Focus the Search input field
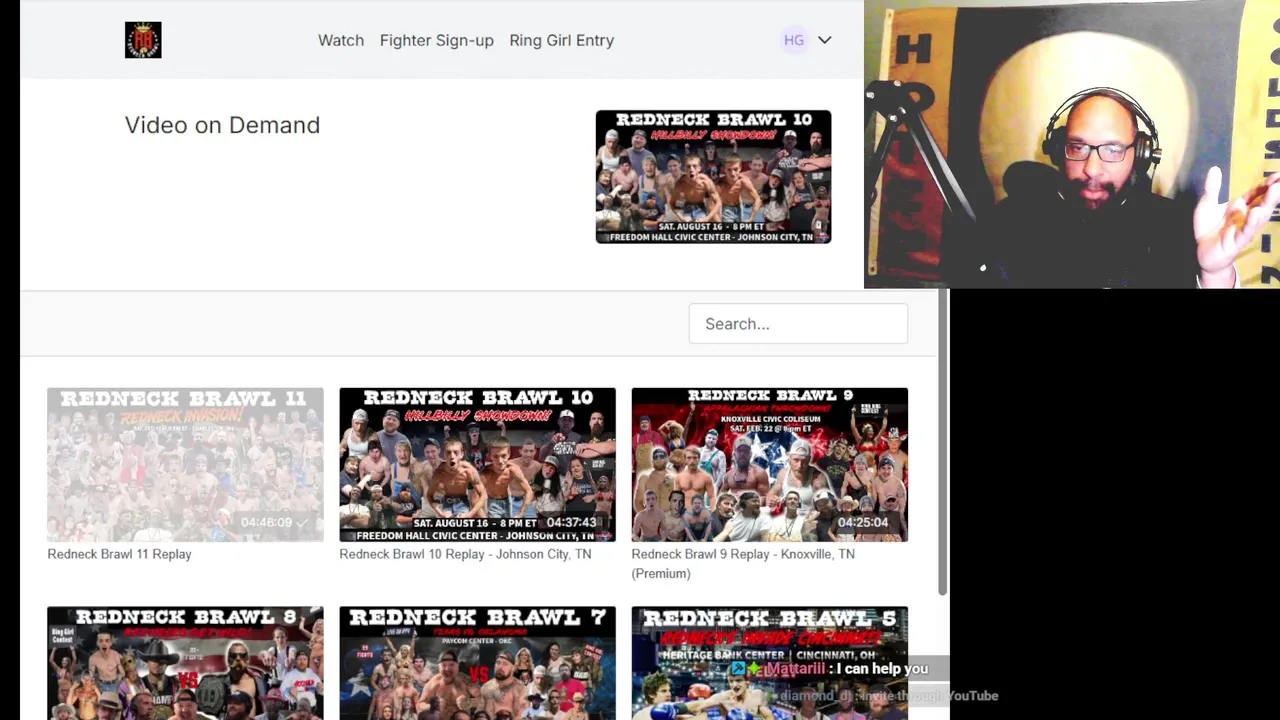The width and height of the screenshot is (1280, 720). point(798,324)
